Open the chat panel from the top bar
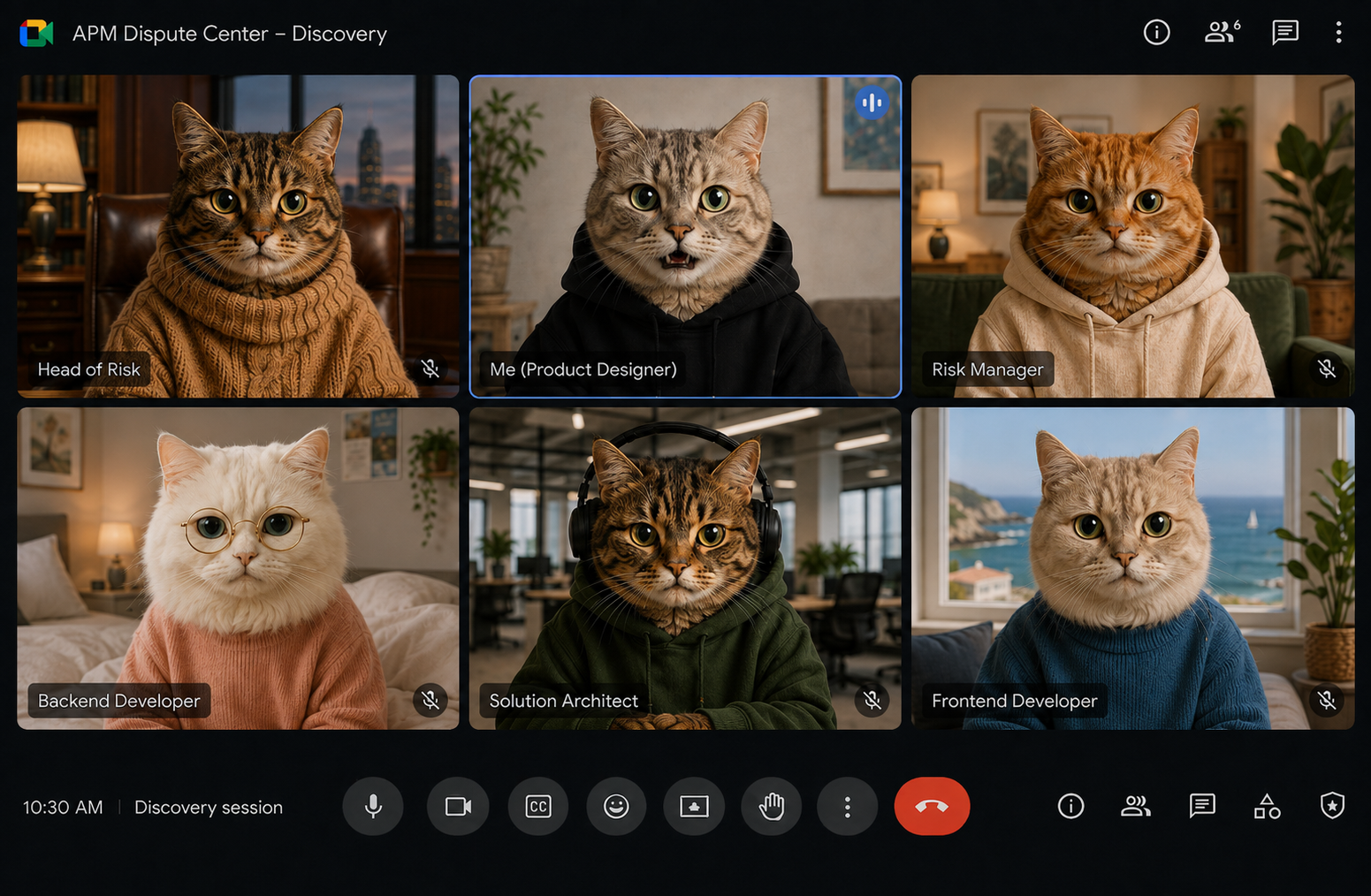This screenshot has height=896, width=1371. [x=1285, y=33]
